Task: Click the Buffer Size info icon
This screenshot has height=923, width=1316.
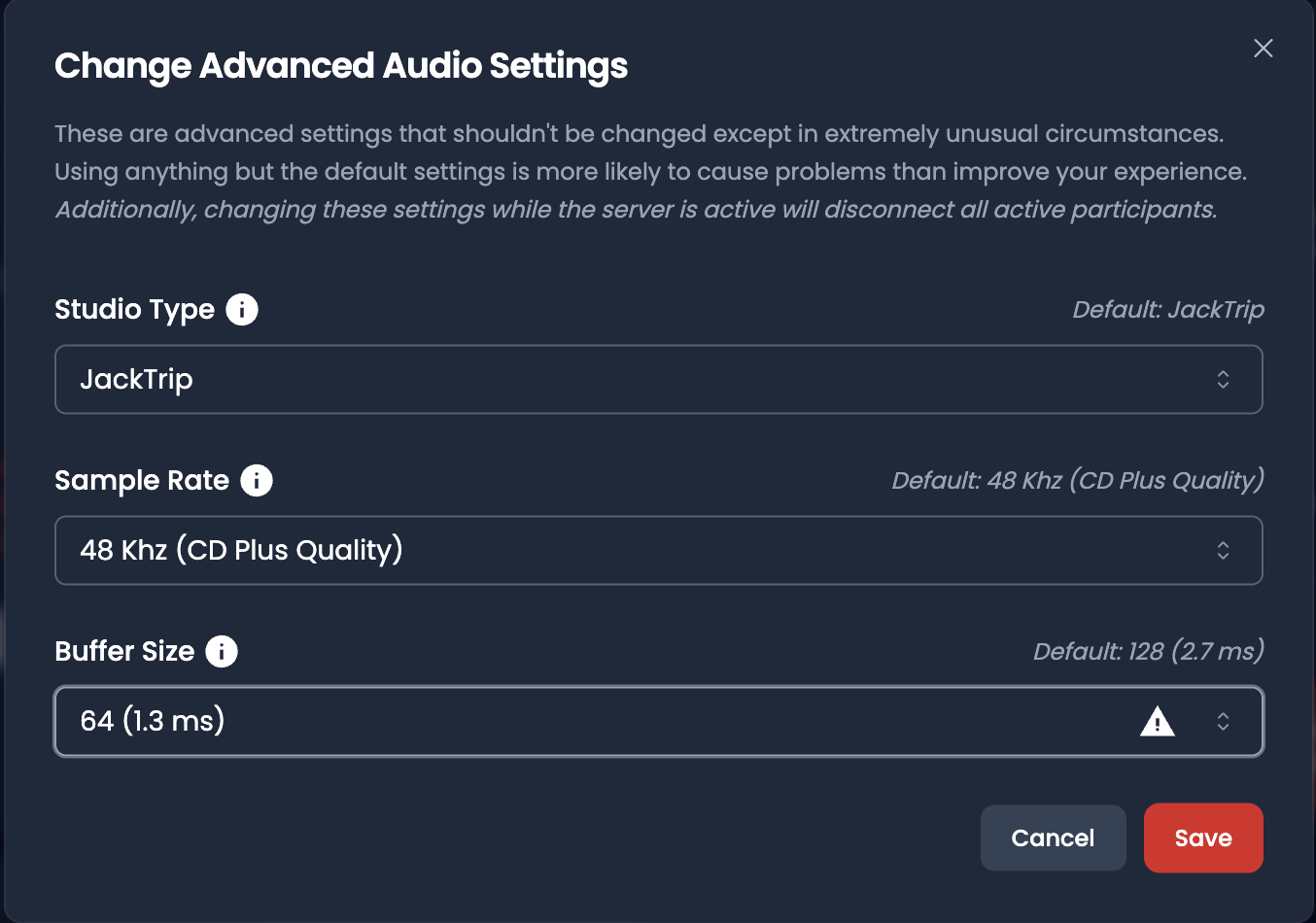Action: pos(222,652)
